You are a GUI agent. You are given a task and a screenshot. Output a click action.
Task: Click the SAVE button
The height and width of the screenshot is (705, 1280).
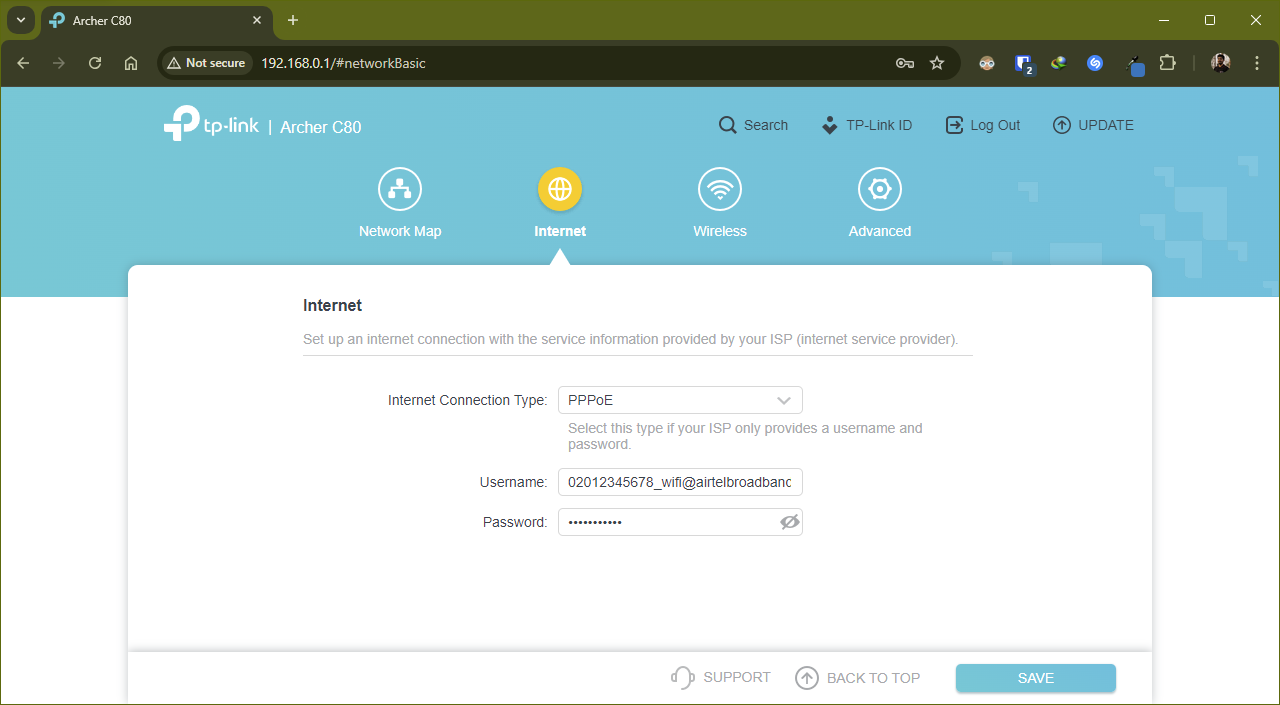point(1035,677)
